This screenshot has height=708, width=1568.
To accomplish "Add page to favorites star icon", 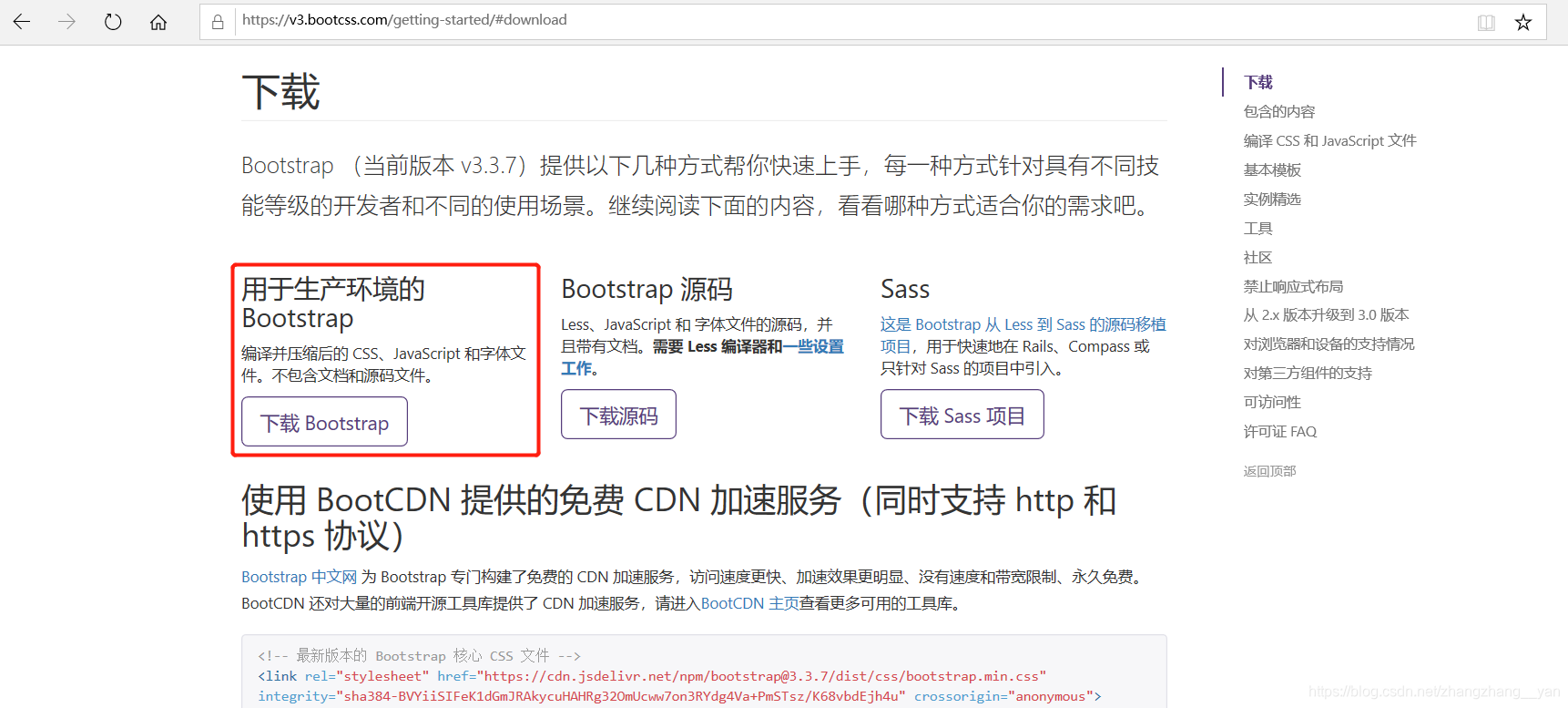I will coord(1523,22).
